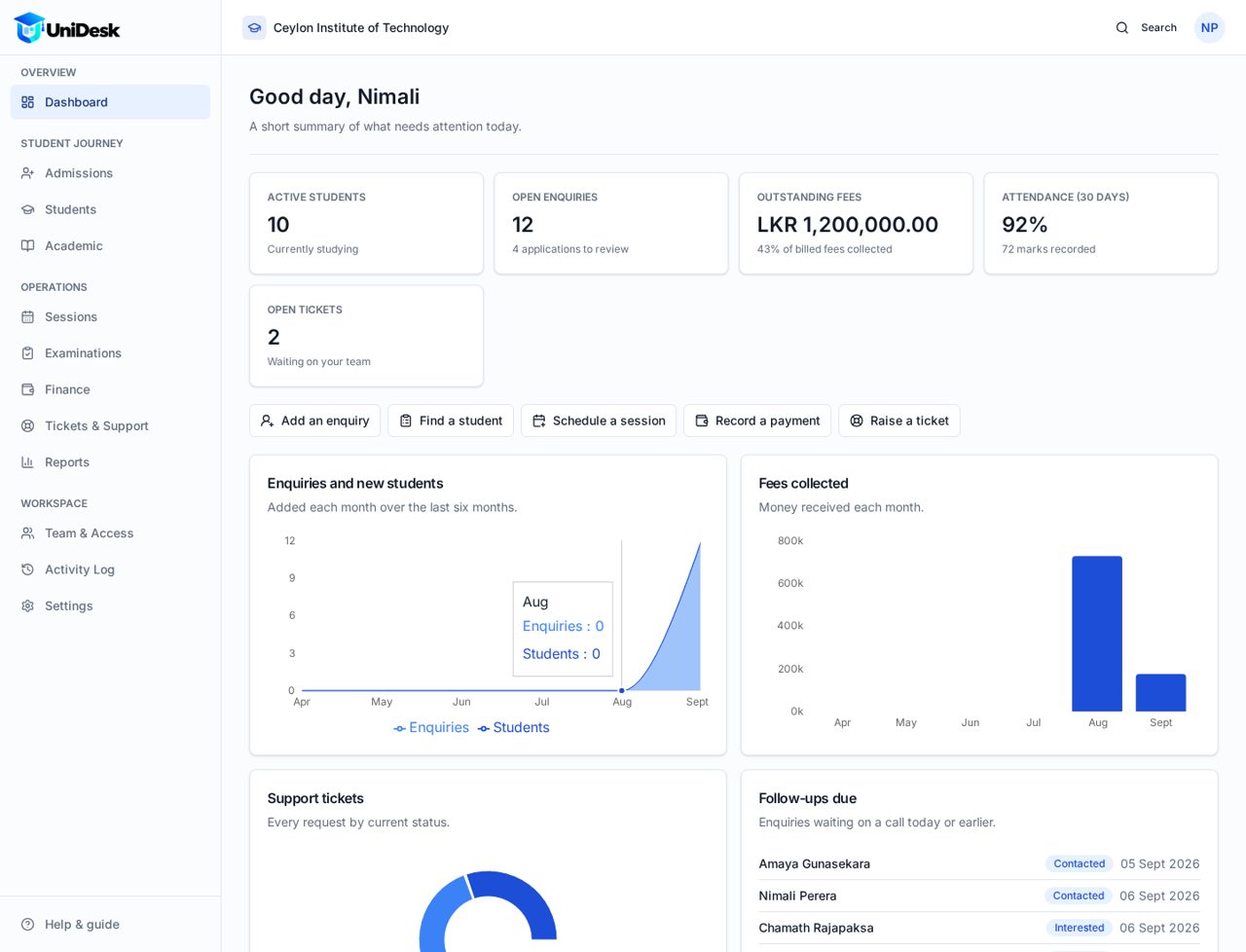1246x952 pixels.
Task: Click the clipboard icon on Find a student
Action: tap(405, 421)
